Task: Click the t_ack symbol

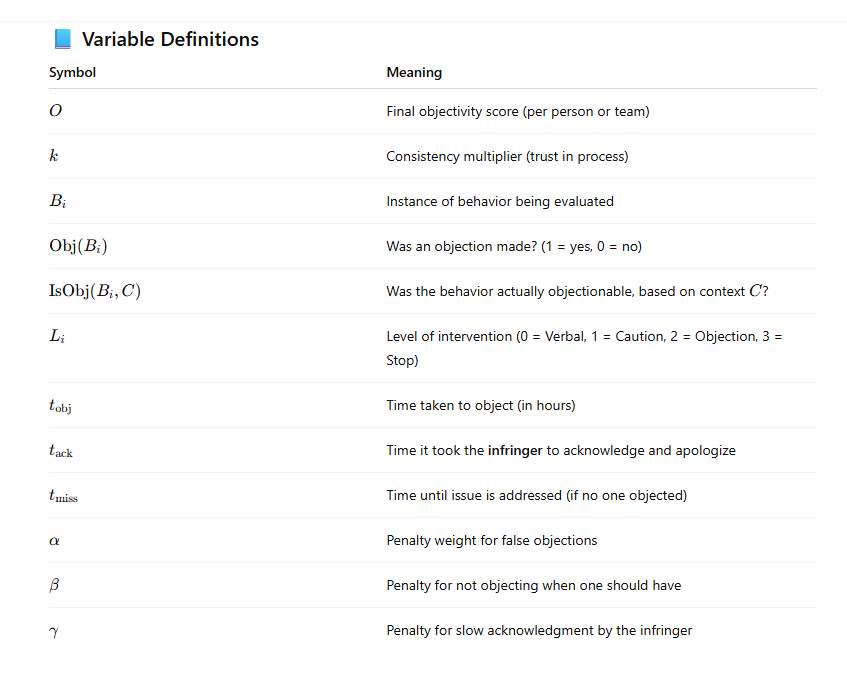Action: 60,451
